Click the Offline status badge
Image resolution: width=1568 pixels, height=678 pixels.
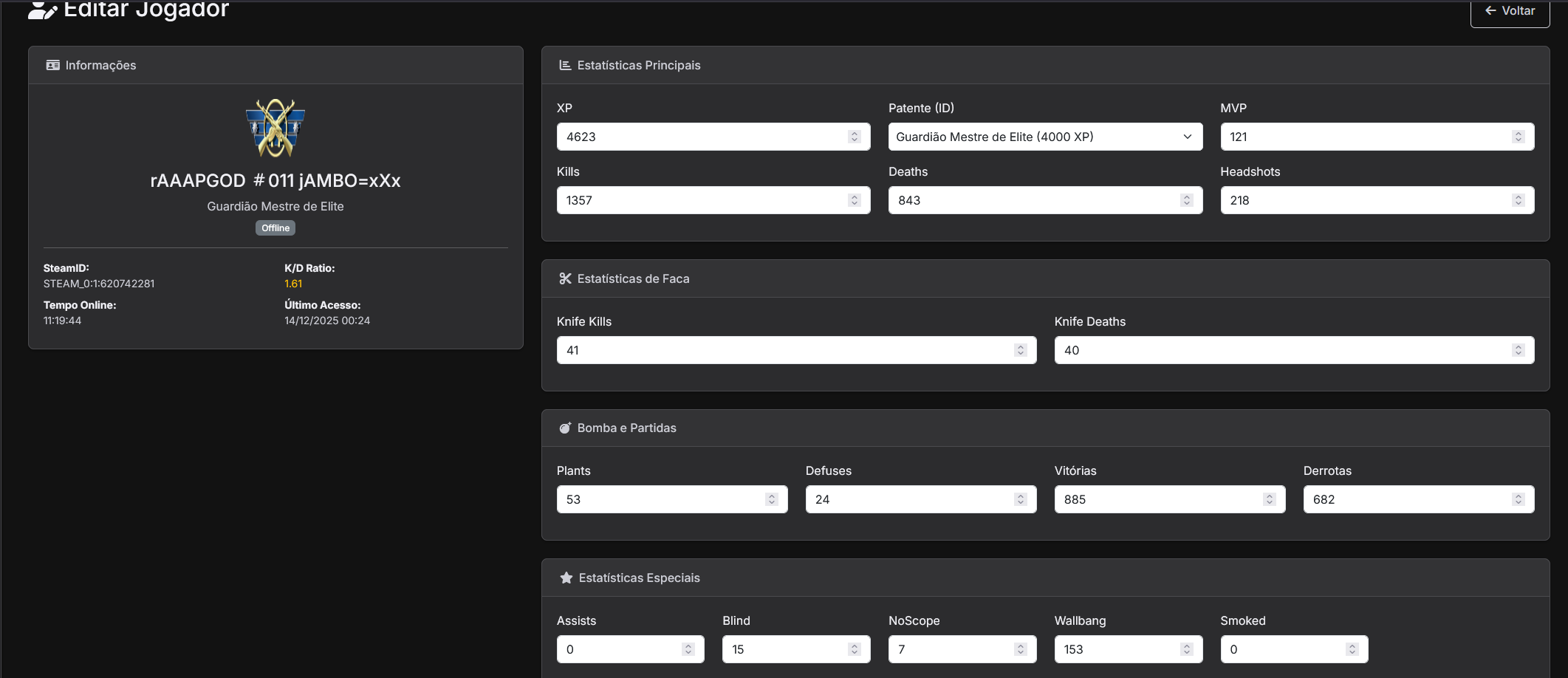(275, 228)
